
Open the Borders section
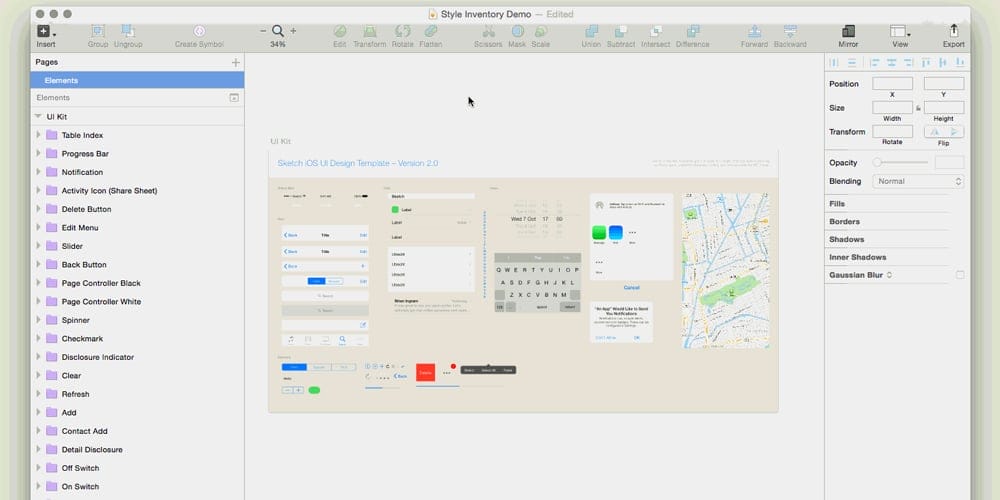point(844,221)
